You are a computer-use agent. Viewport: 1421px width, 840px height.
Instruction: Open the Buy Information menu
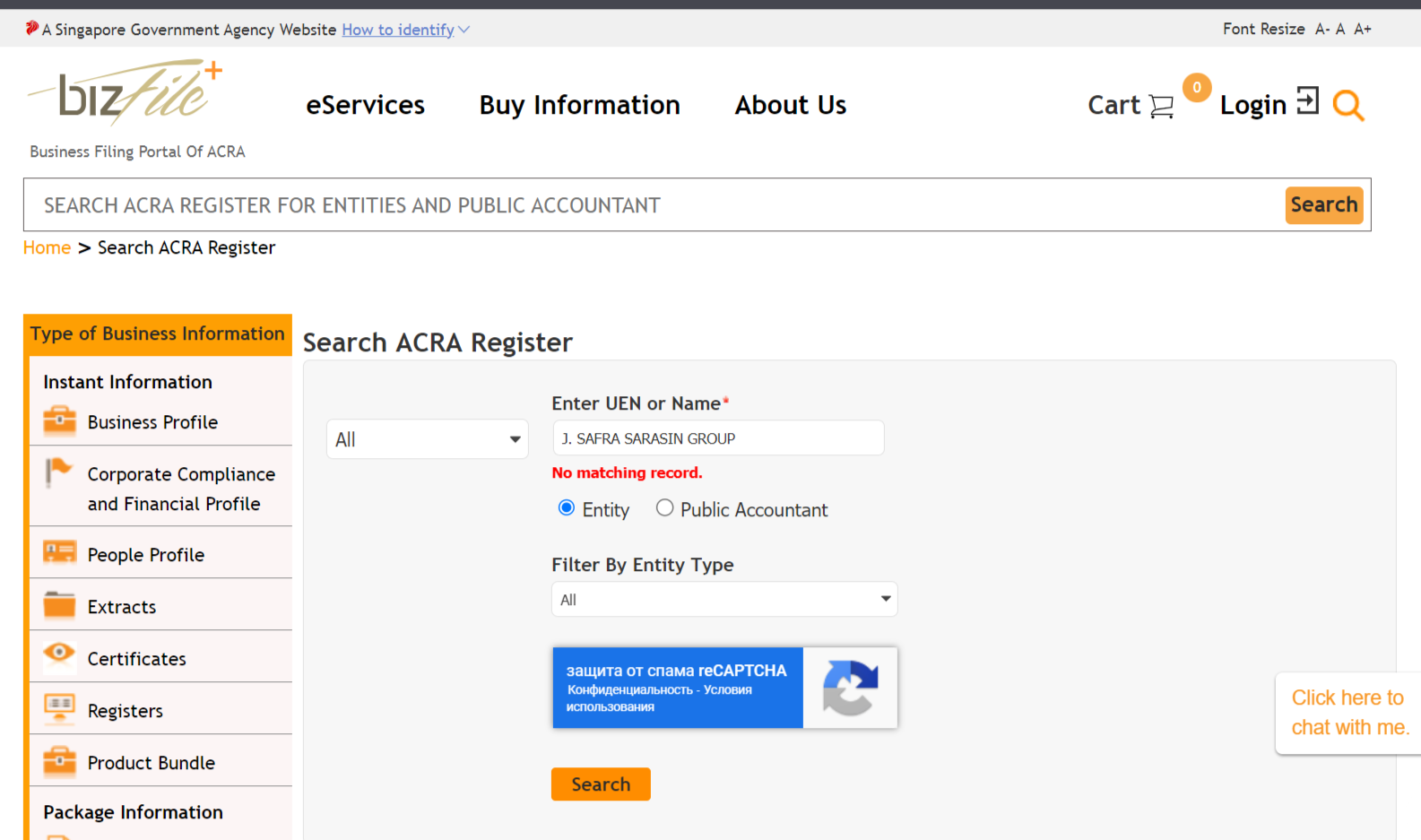pyautogui.click(x=579, y=105)
